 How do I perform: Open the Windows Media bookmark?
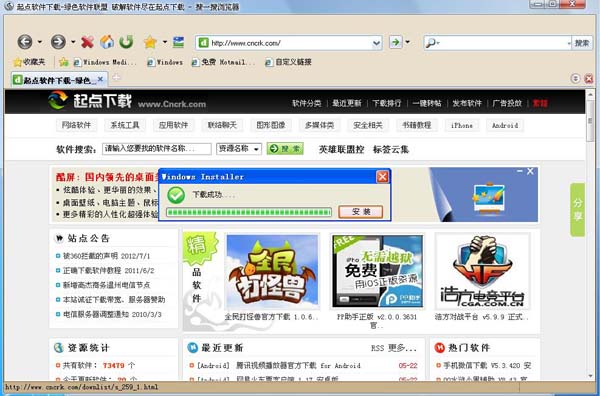click(104, 62)
